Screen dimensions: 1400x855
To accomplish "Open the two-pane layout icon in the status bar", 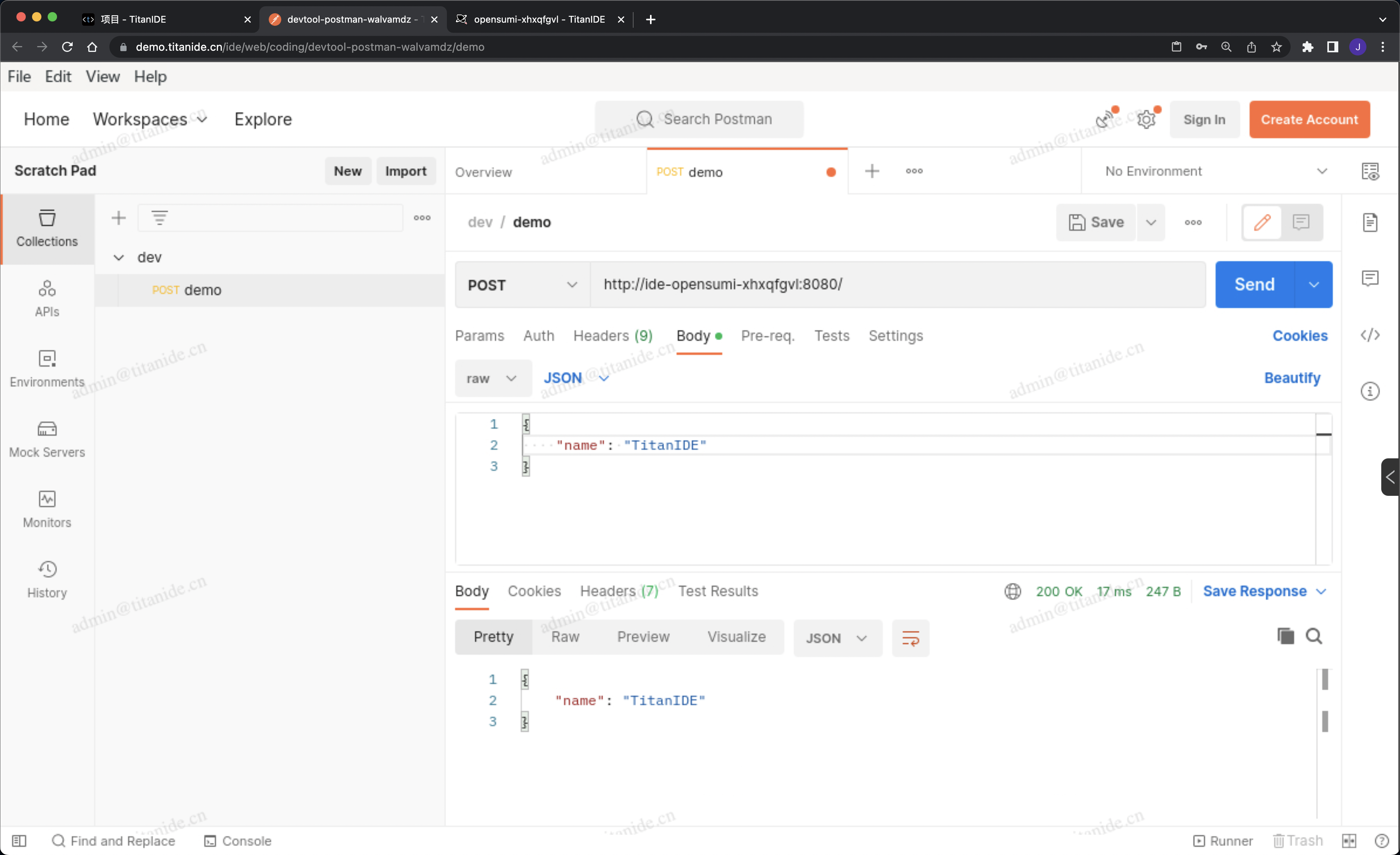I will point(1349,841).
